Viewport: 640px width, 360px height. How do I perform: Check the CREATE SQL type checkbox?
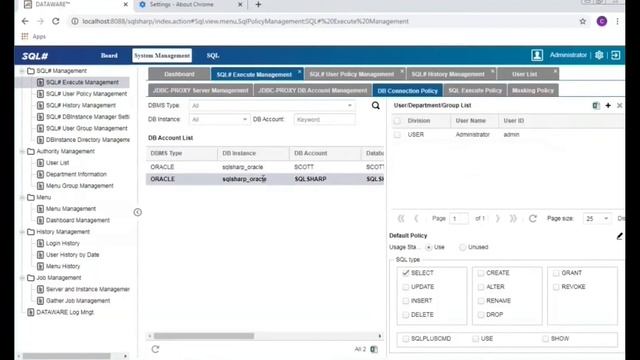click(481, 273)
